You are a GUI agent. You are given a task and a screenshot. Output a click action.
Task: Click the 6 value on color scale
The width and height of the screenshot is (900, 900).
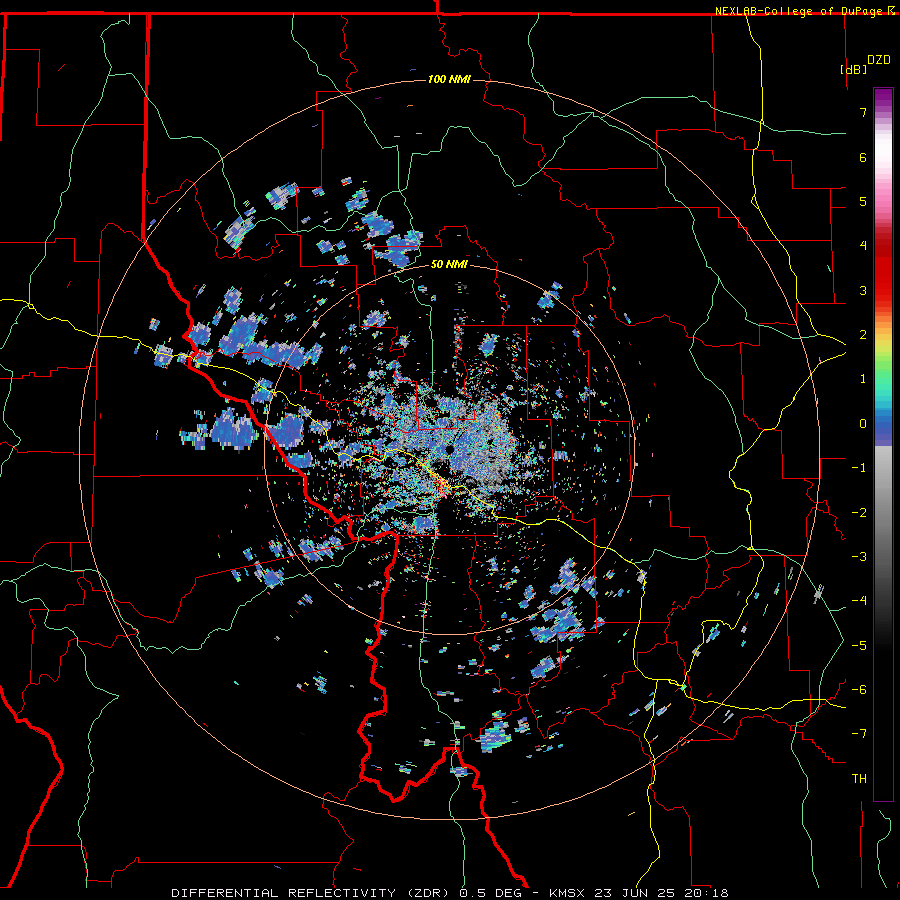[863, 157]
